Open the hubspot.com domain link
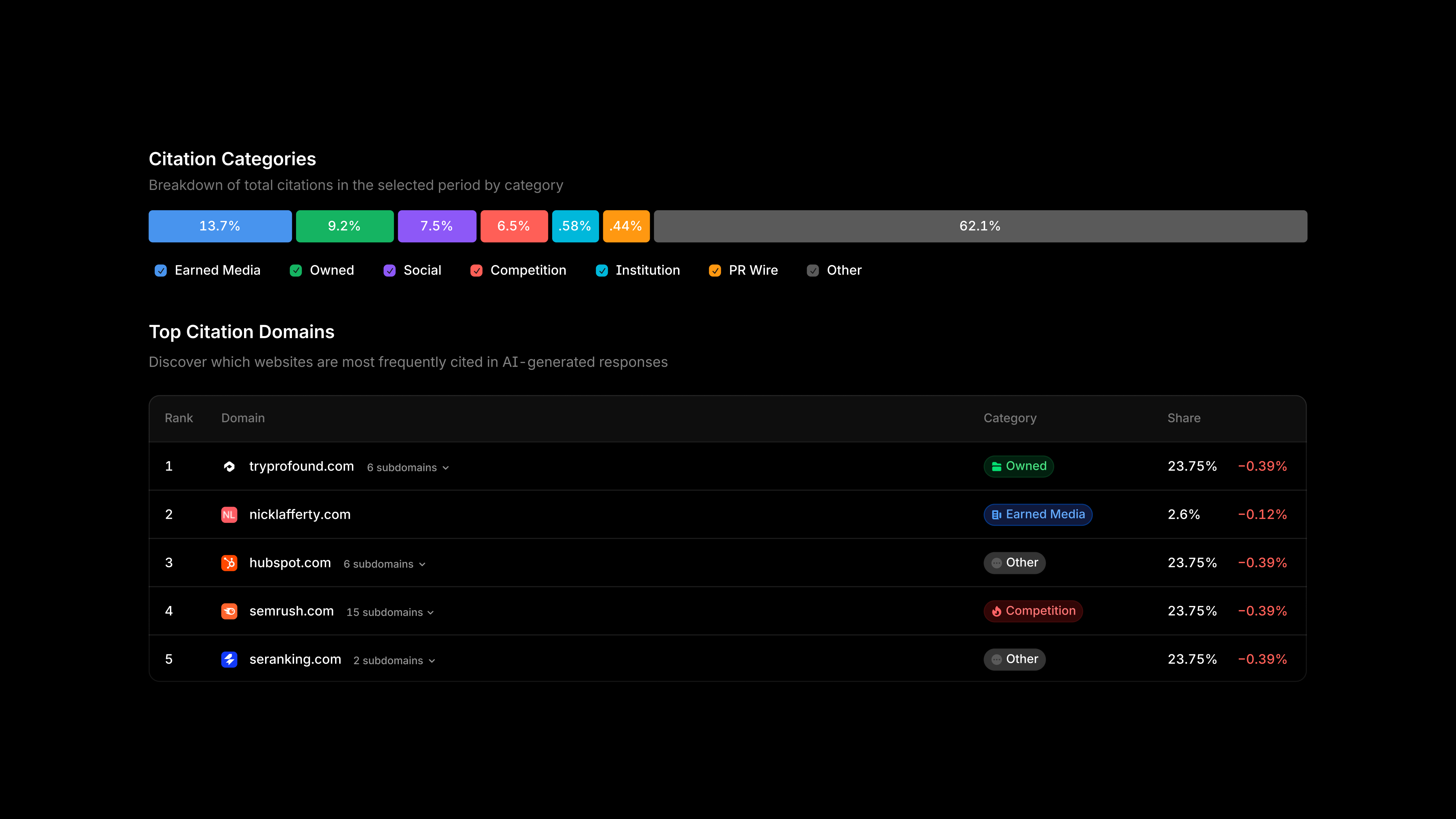Image resolution: width=1456 pixels, height=819 pixels. (290, 563)
